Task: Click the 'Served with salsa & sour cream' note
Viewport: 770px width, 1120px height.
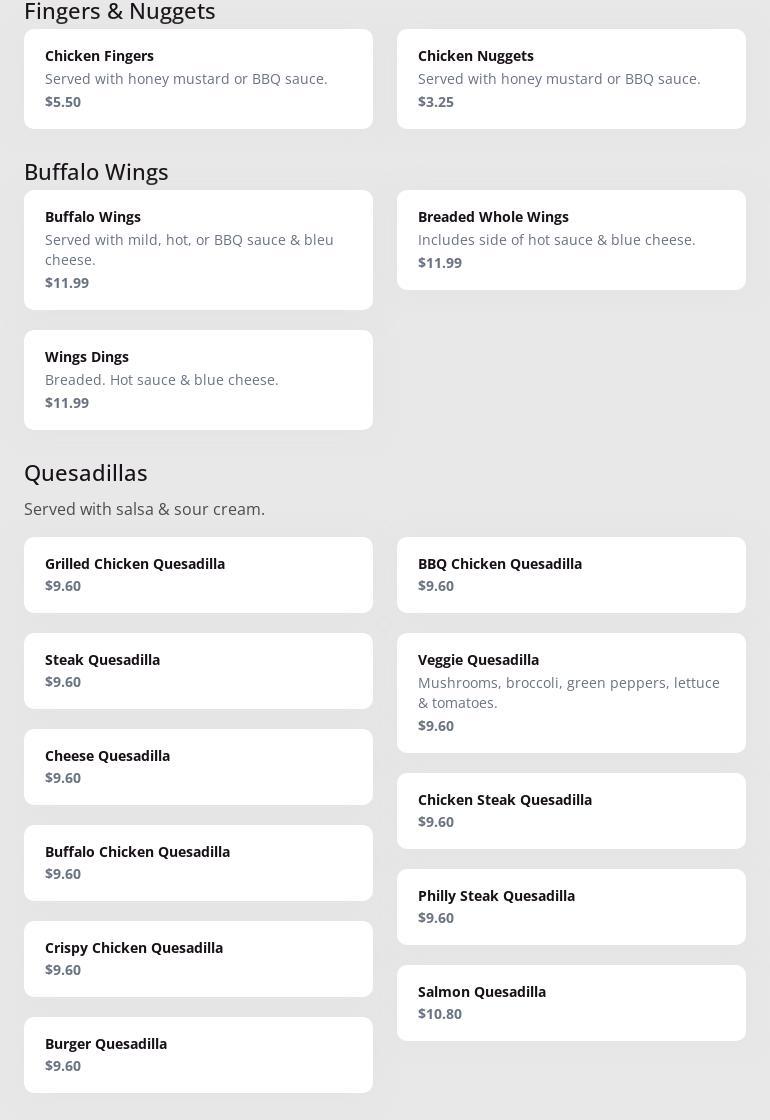Action: (145, 509)
